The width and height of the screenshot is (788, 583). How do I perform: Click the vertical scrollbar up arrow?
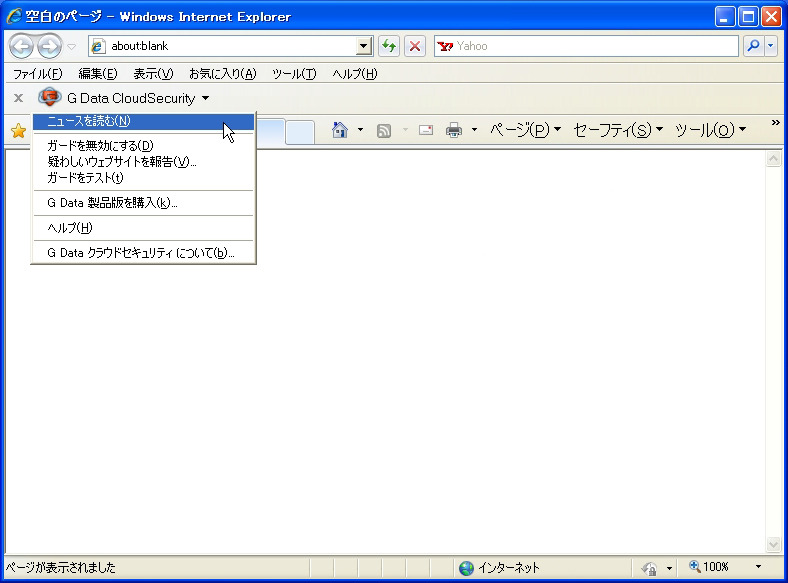click(773, 159)
